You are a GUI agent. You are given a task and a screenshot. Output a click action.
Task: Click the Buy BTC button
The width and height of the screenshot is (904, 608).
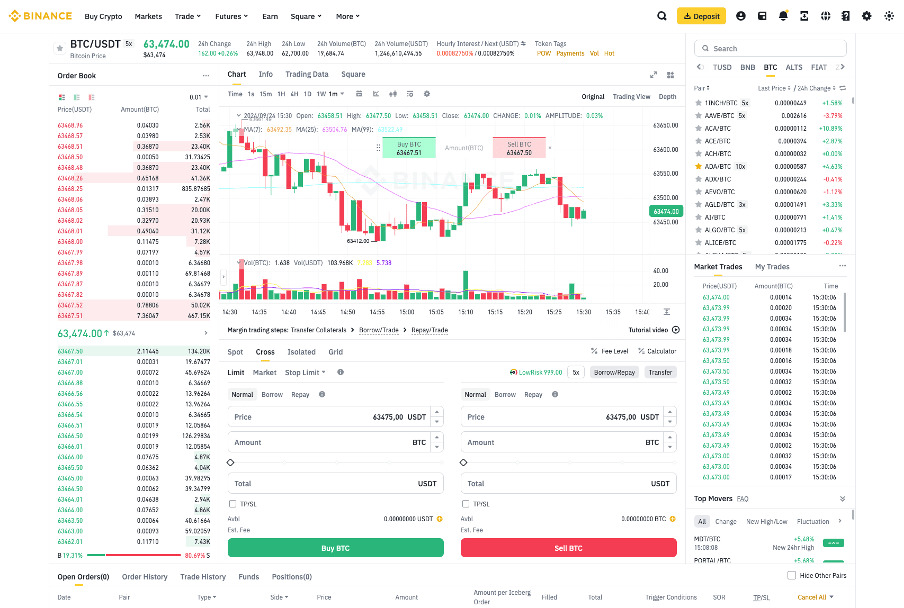point(335,549)
